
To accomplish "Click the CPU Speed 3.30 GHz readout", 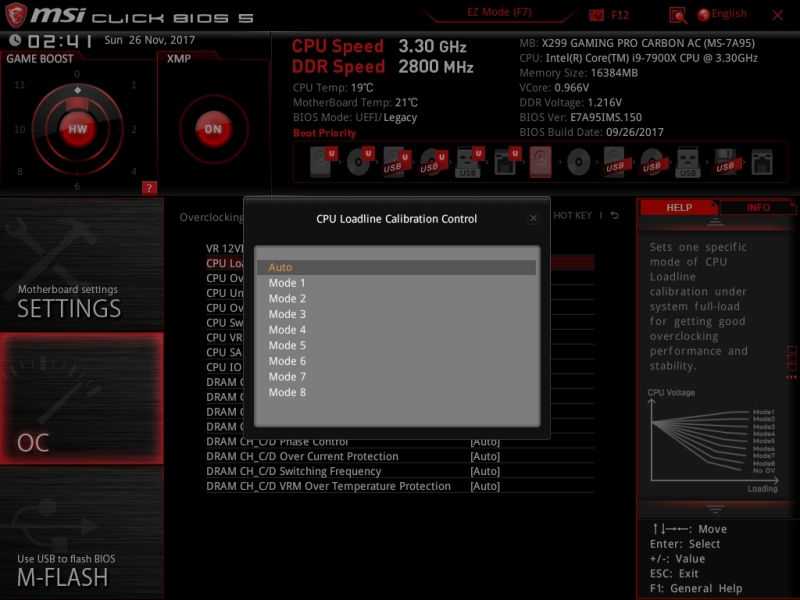I will tap(379, 46).
